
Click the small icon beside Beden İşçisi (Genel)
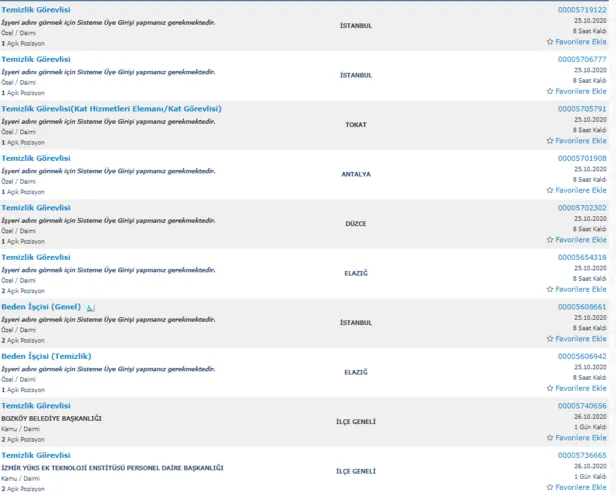(90, 307)
